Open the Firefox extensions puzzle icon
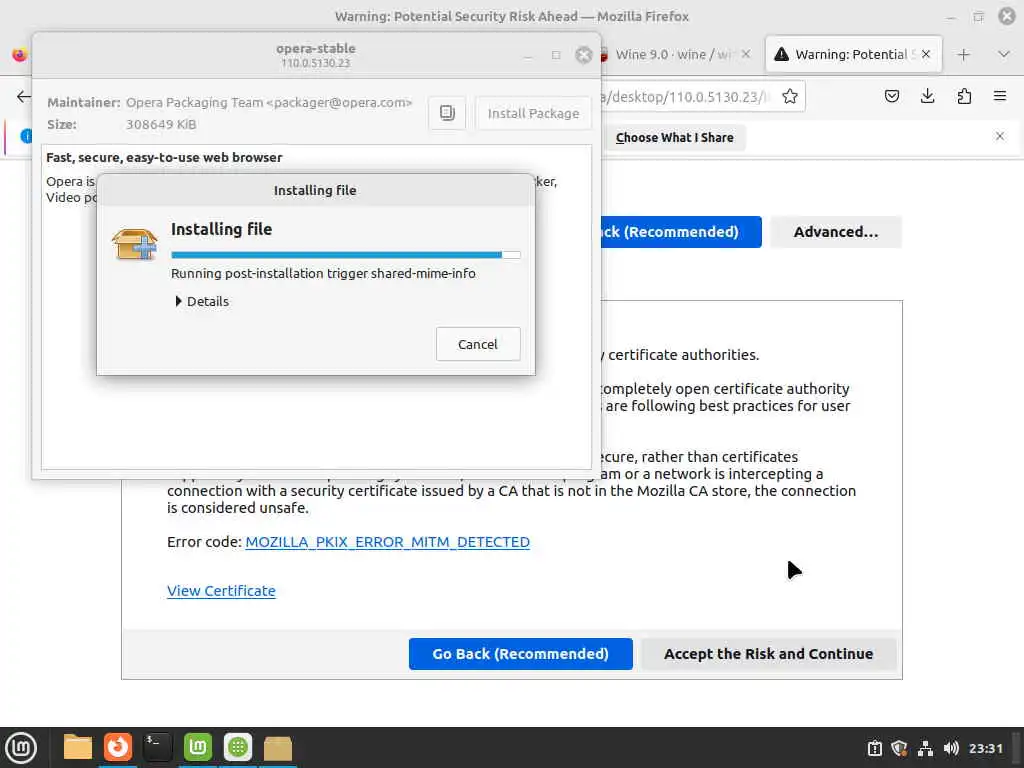This screenshot has width=1024, height=768. coord(964,97)
